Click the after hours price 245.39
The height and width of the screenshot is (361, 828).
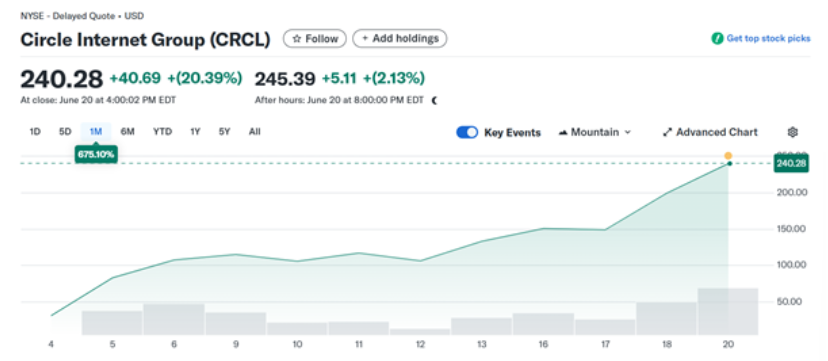pos(285,79)
